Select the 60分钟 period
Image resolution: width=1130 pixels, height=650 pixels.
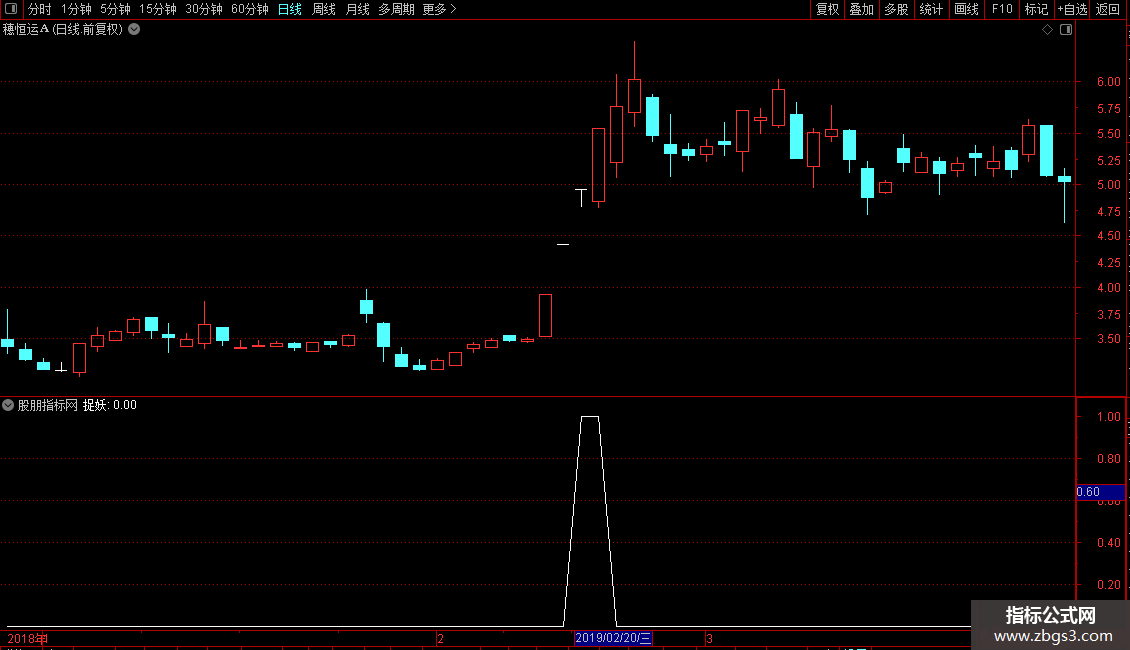tap(249, 9)
